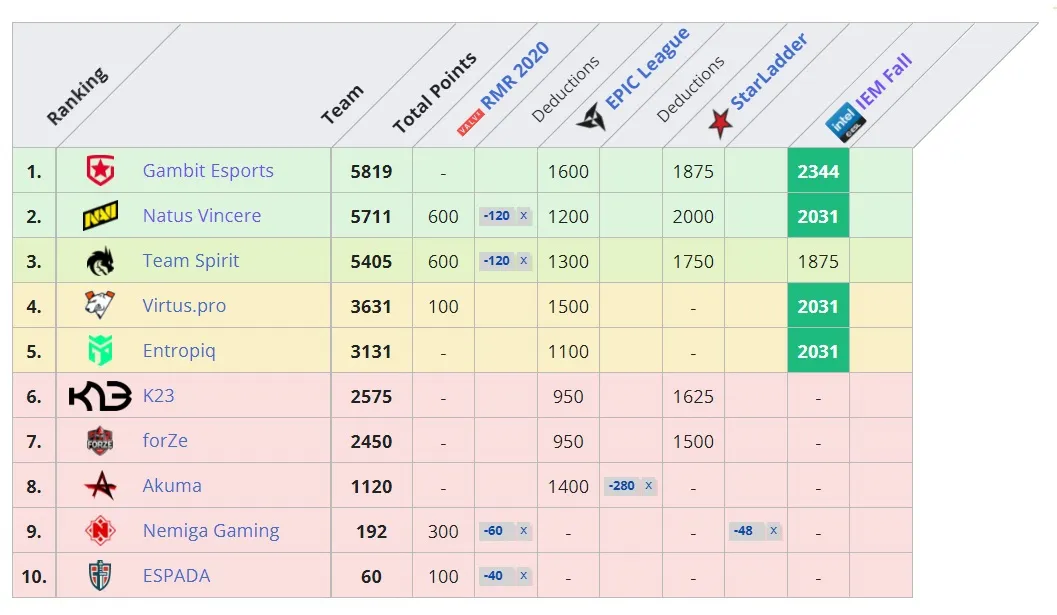Click Natus Vincere's total points 5711
Viewport: 1057px width, 615px height.
pos(371,216)
